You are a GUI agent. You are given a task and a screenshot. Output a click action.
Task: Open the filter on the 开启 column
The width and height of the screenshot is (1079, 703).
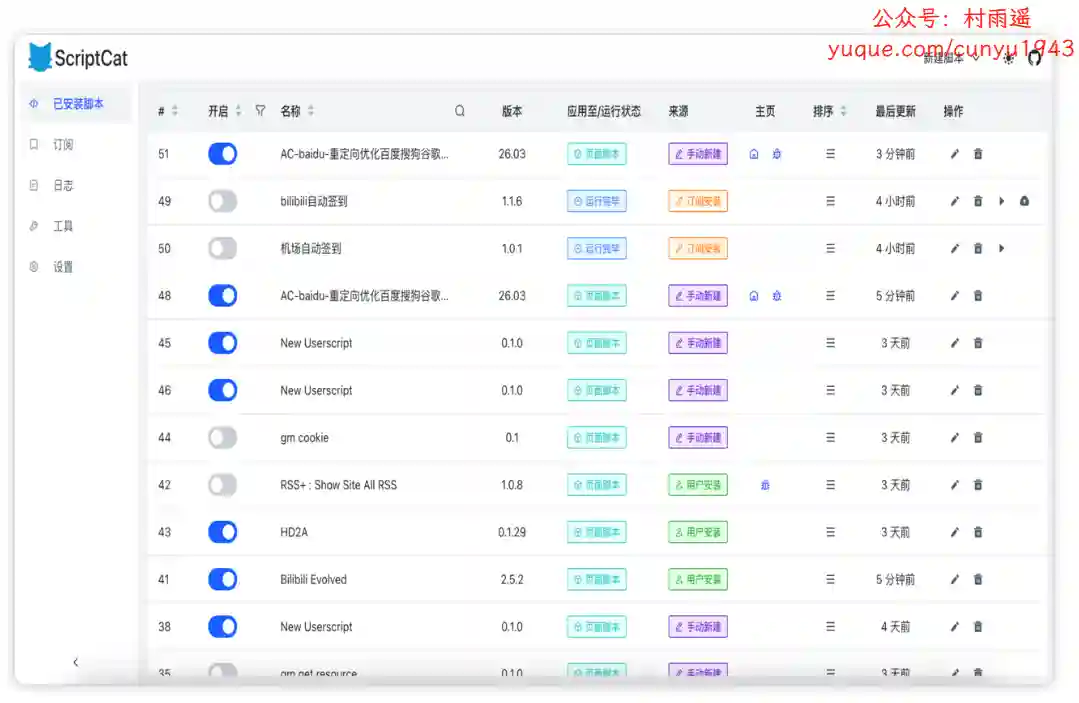pyautogui.click(x=260, y=111)
